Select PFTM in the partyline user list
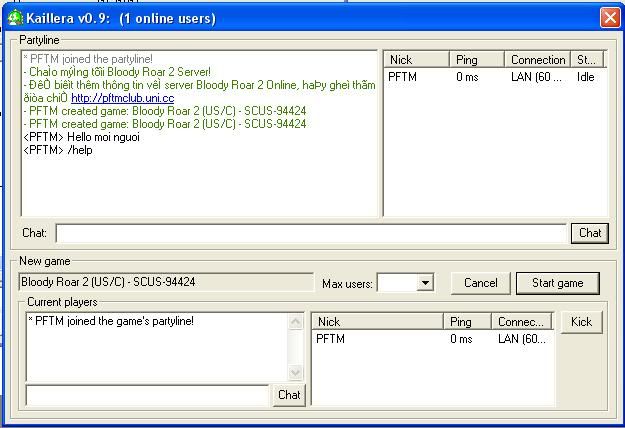The image size is (625, 428). pyautogui.click(x=403, y=77)
